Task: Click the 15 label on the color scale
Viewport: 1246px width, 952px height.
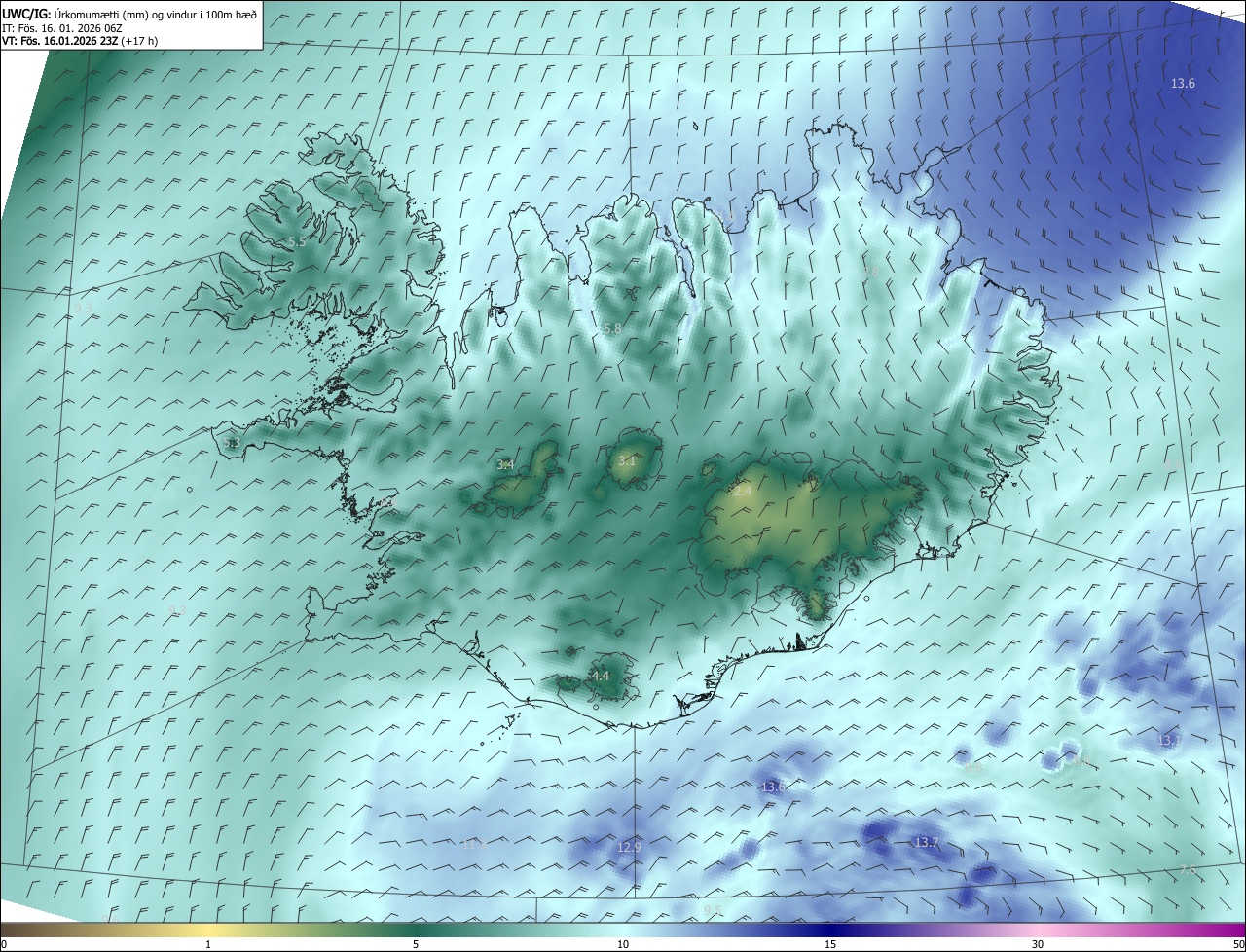Action: tap(830, 944)
